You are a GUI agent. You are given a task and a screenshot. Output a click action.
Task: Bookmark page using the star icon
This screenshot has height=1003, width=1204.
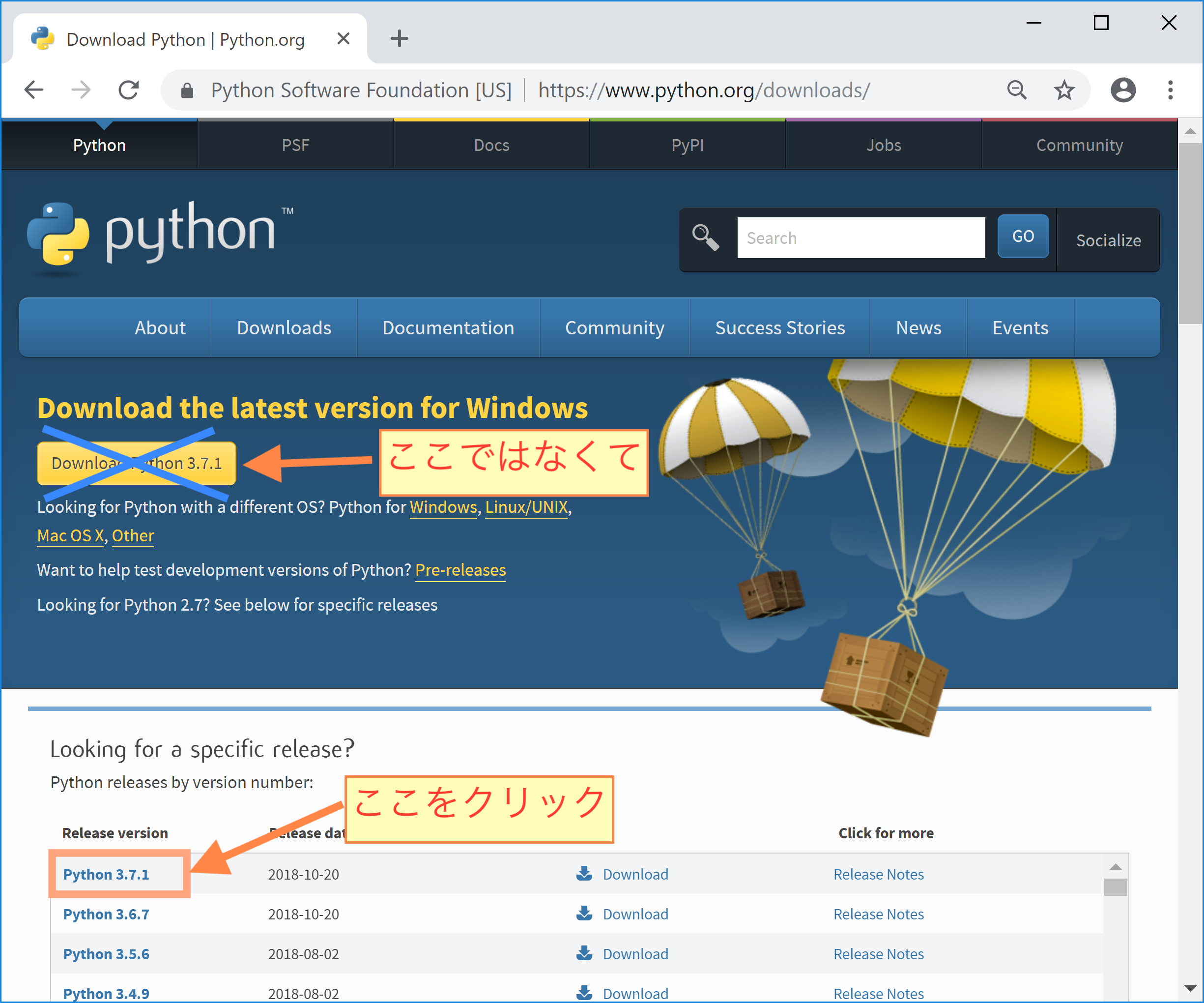pyautogui.click(x=1064, y=90)
